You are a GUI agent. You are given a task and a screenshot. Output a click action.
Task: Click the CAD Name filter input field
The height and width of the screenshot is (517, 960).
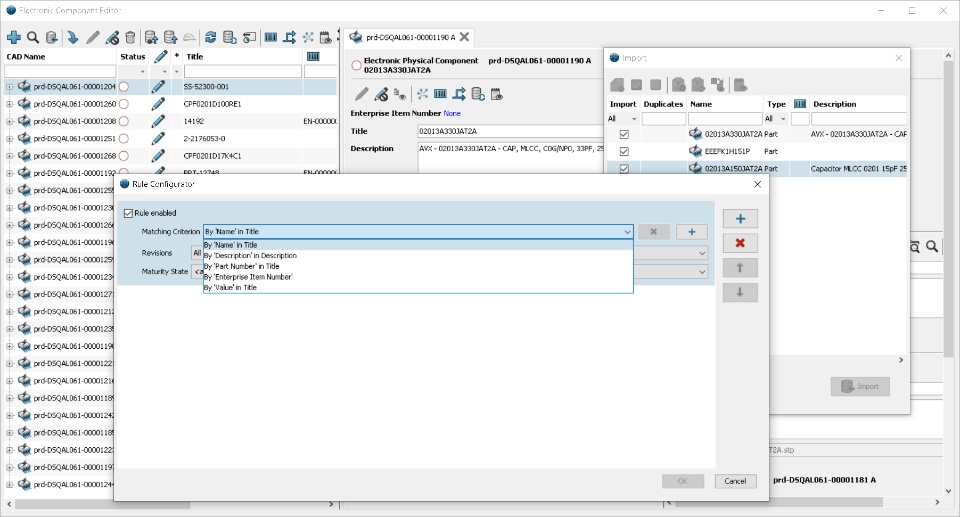pos(59,72)
